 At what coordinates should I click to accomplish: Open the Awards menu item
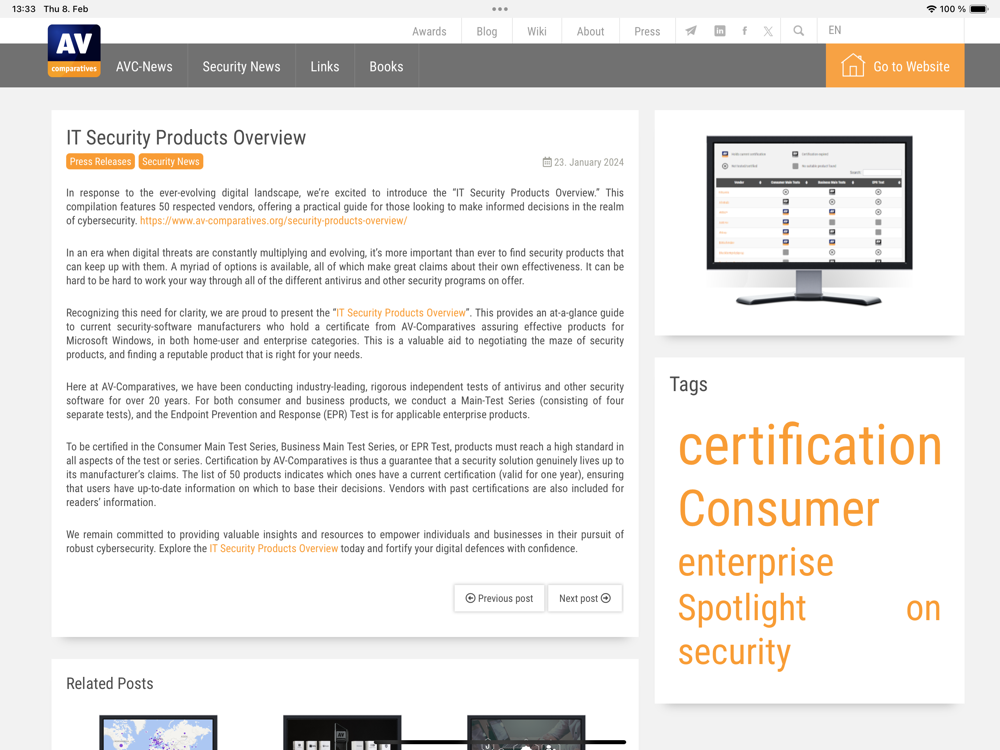[x=429, y=31]
